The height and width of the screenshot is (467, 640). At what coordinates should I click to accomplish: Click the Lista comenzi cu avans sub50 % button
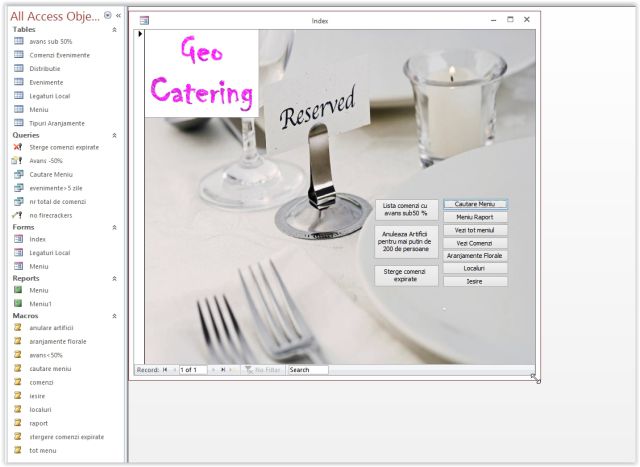pyautogui.click(x=407, y=209)
